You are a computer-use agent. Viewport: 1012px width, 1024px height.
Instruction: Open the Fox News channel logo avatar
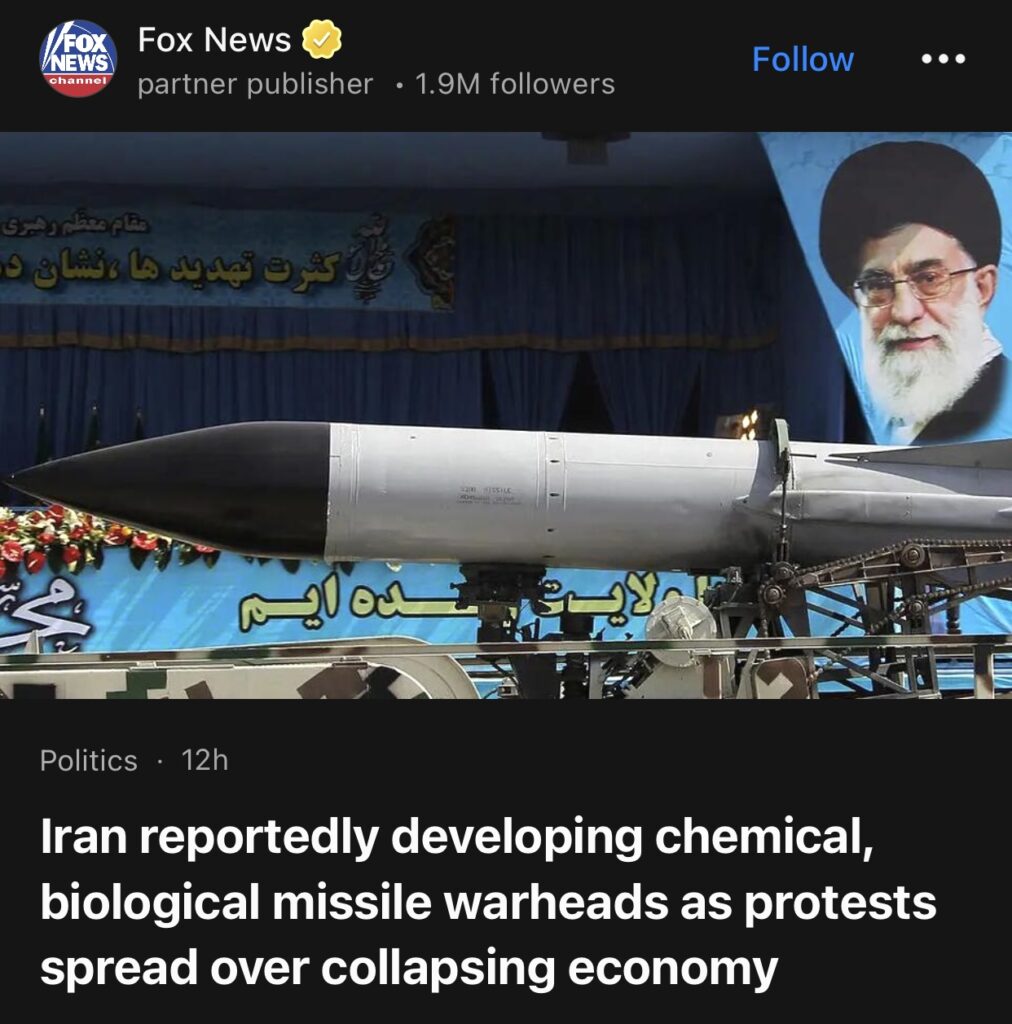pos(78,59)
